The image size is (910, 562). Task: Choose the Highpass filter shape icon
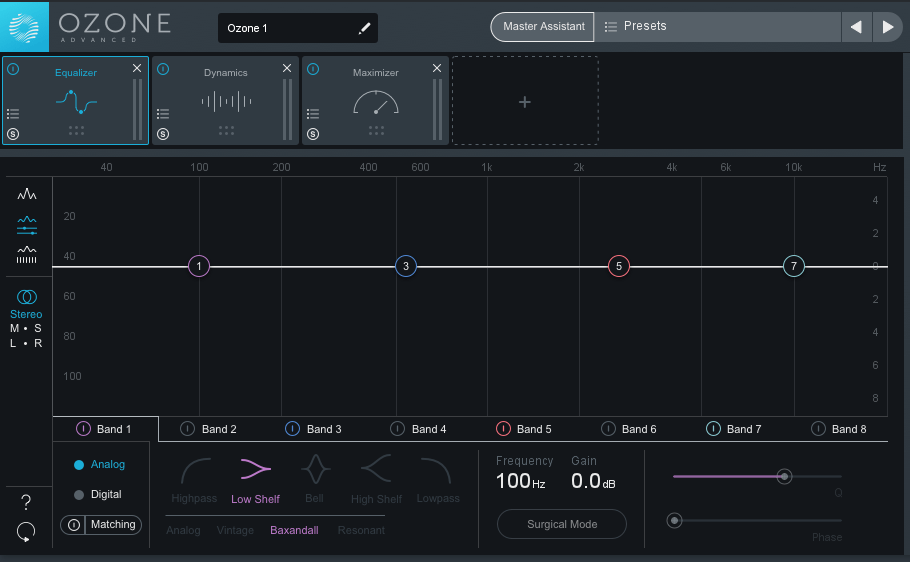coord(195,468)
